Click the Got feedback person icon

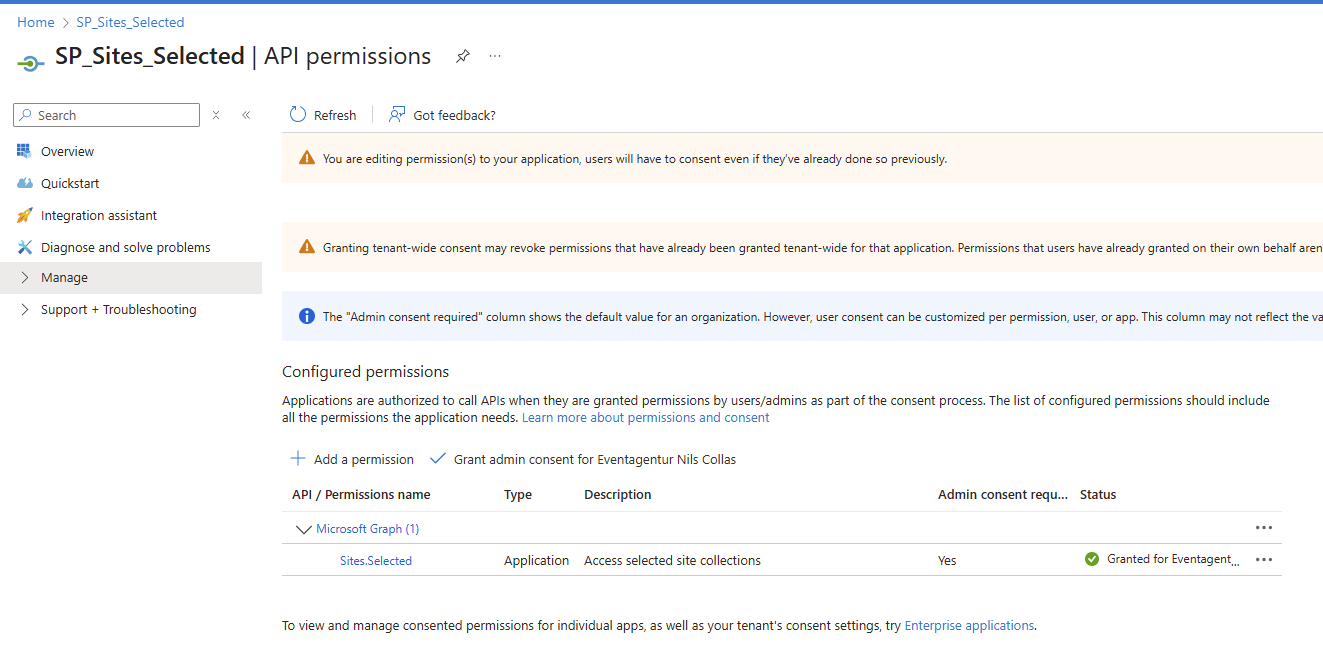[397, 115]
